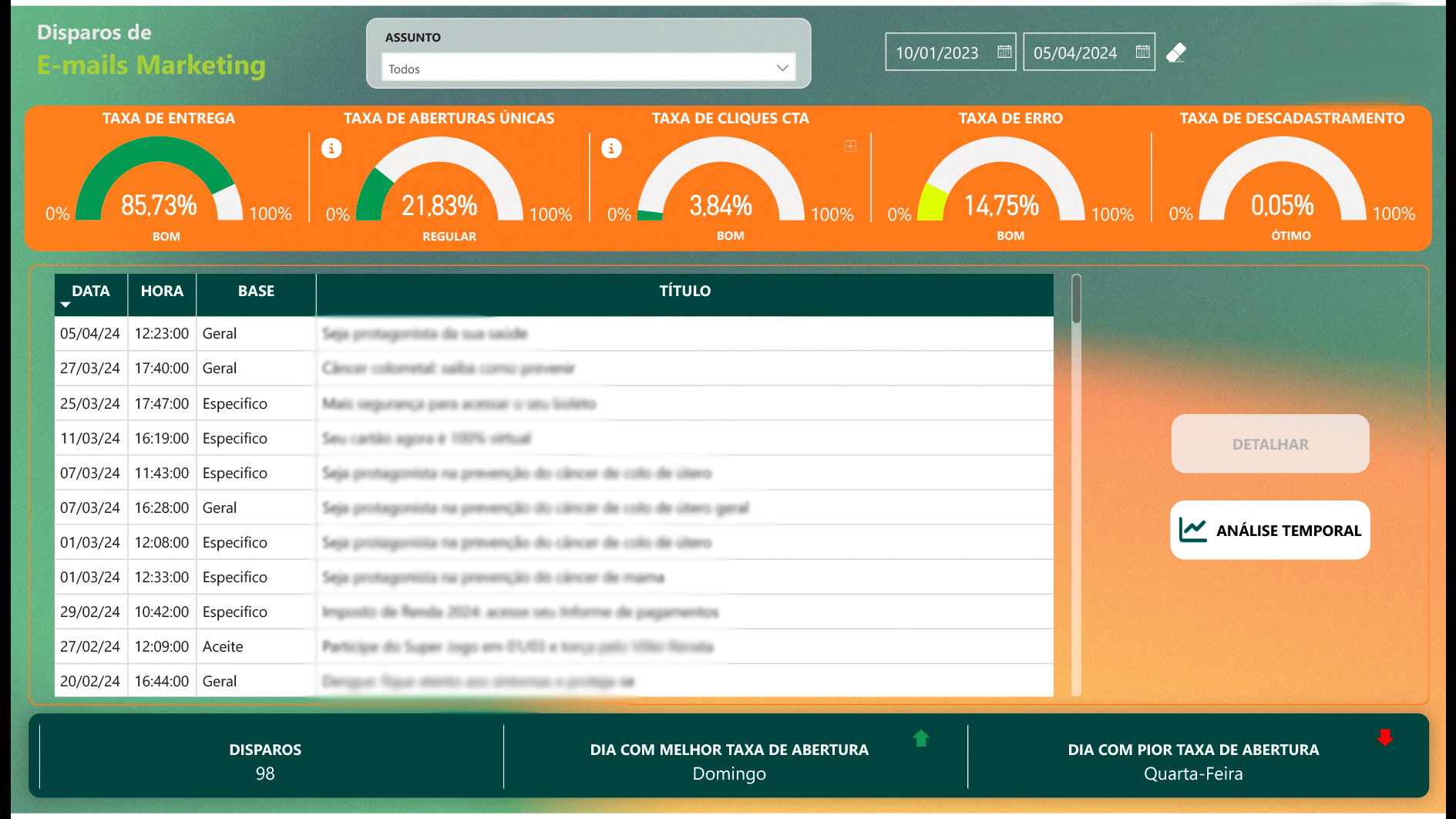The image size is (1456, 819).
Task: Click the DISPAROS count 98
Action: pos(265,773)
